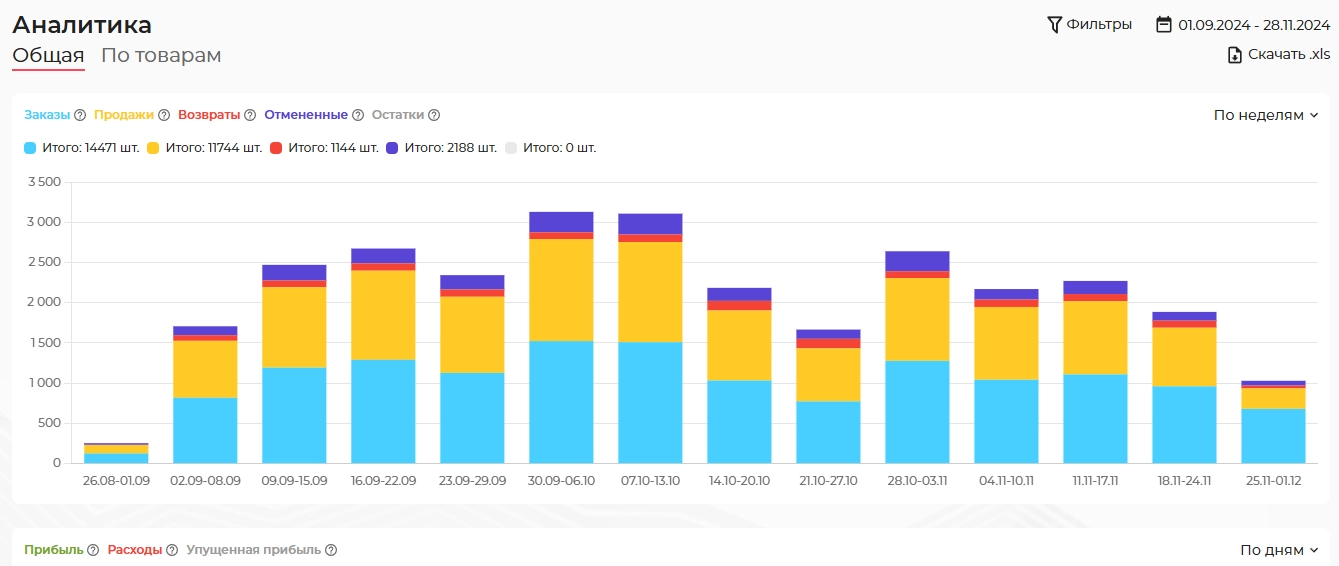Screen dimensions: 1339x566
Task: Click help icon next to Упущенная прибыль
Action: pyautogui.click(x=331, y=550)
